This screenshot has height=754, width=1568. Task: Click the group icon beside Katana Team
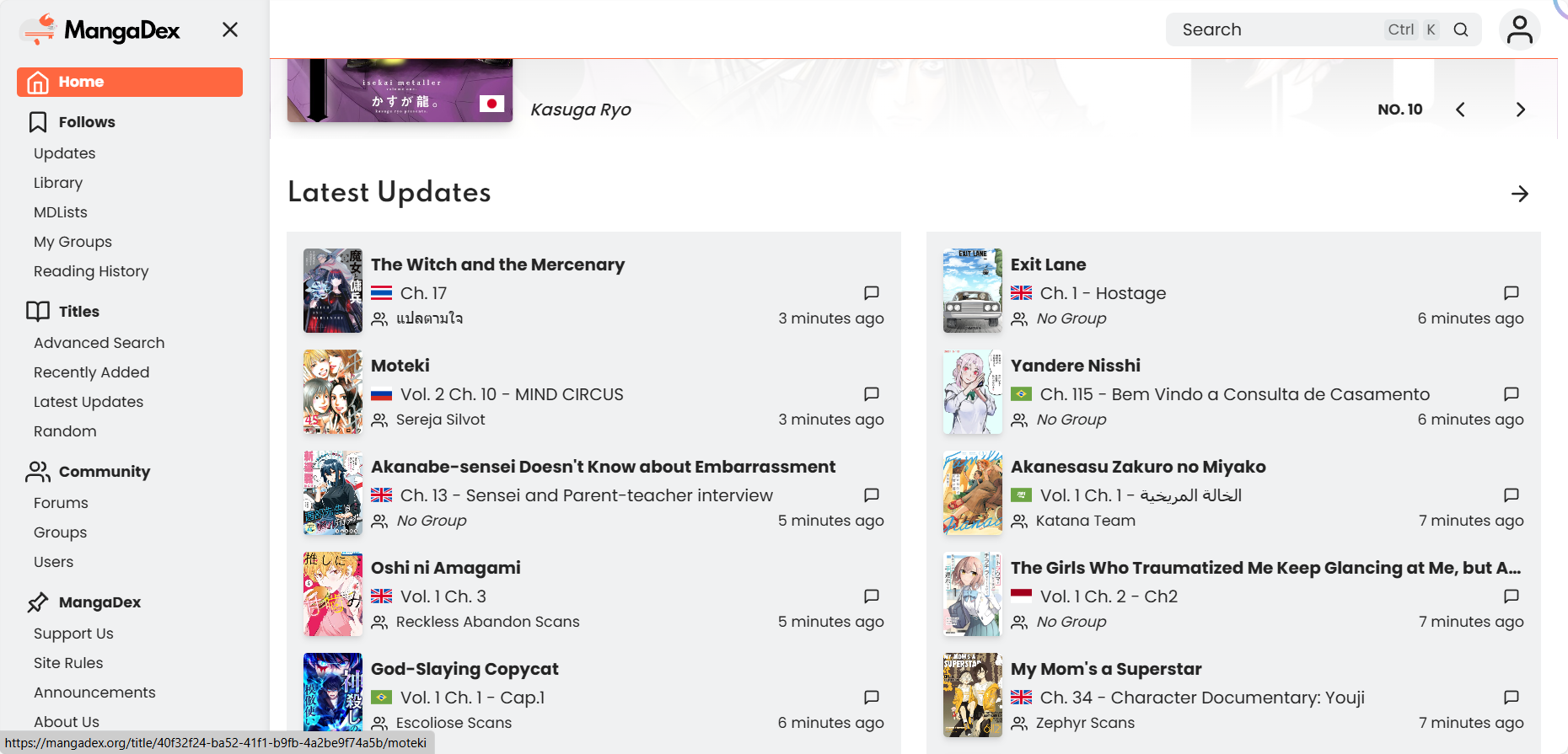coord(1020,521)
